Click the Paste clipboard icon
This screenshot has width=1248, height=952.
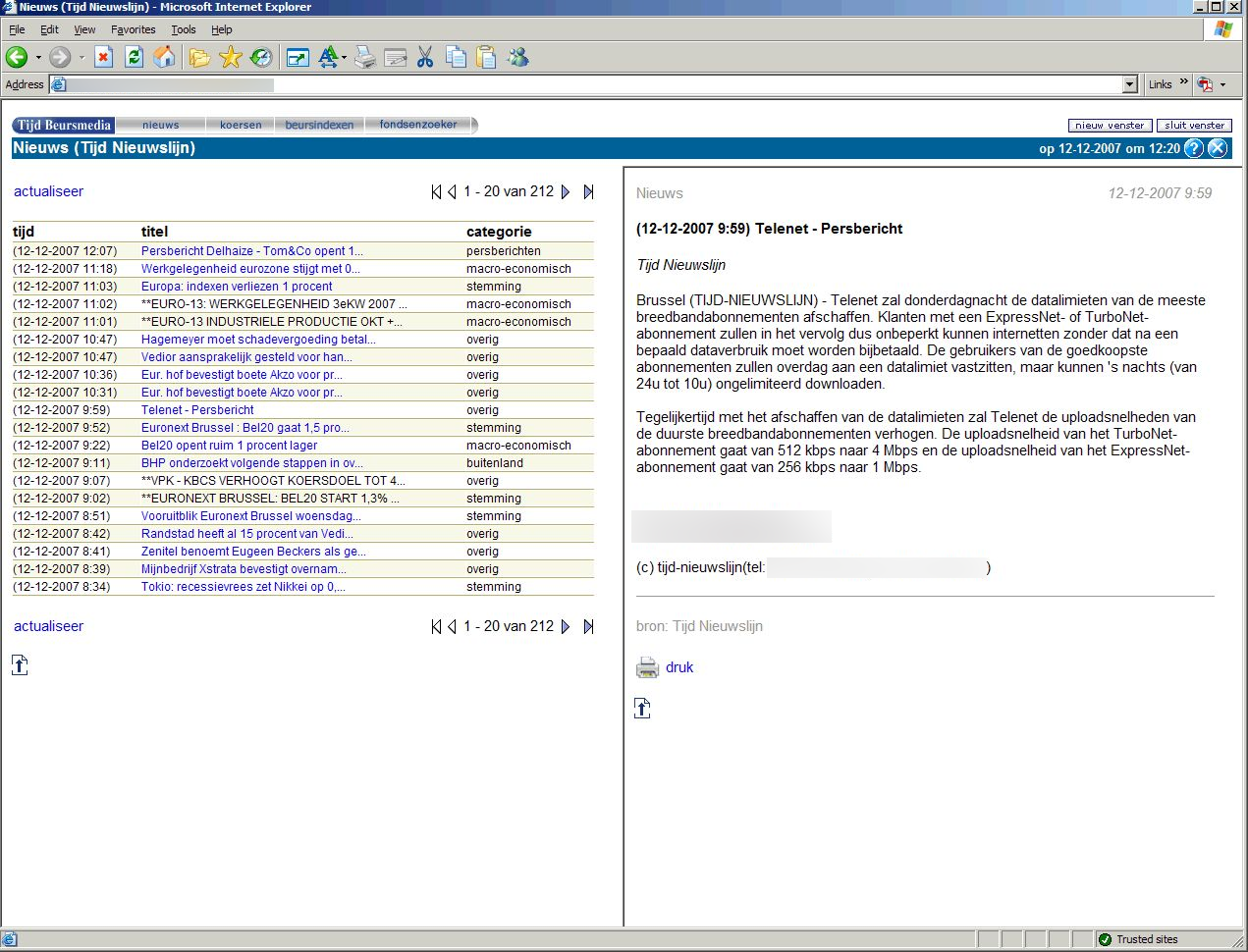coord(486,57)
